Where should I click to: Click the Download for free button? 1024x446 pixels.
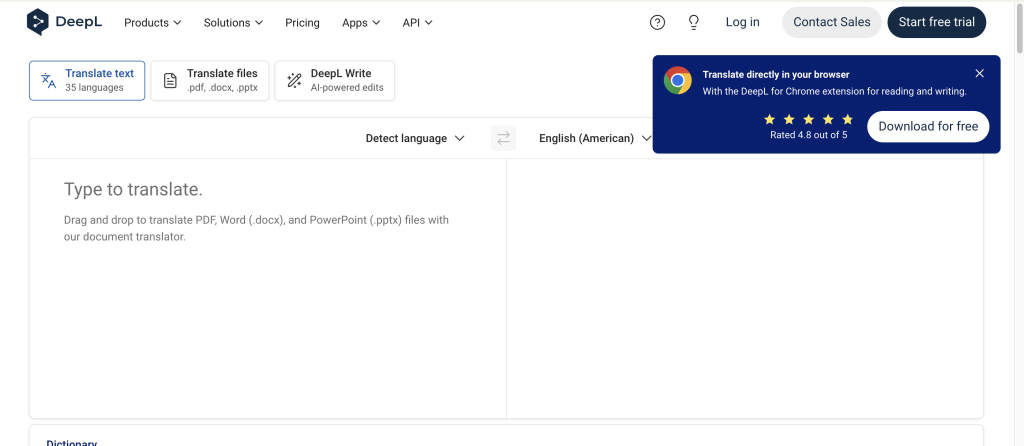point(928,127)
